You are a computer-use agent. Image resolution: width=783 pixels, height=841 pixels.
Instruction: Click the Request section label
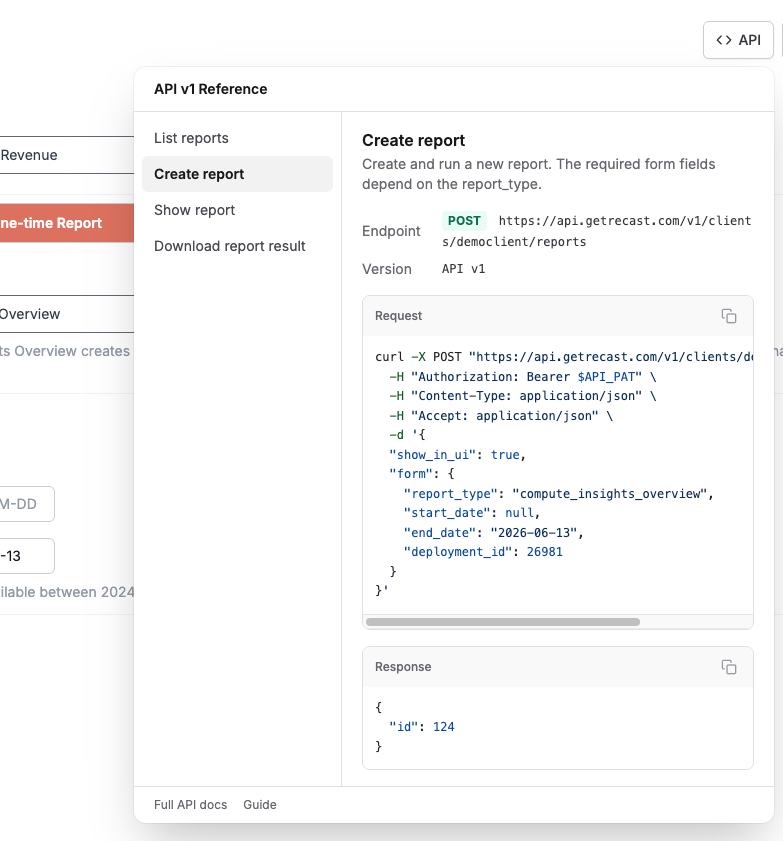point(398,316)
